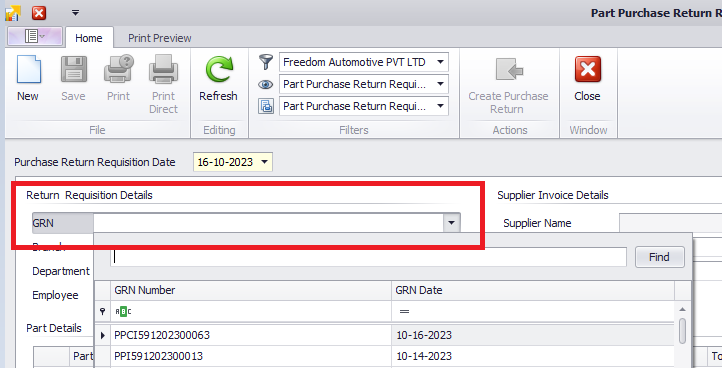Click the app logo icon in title bar
Screen dimensions: 722x368
[12, 13]
